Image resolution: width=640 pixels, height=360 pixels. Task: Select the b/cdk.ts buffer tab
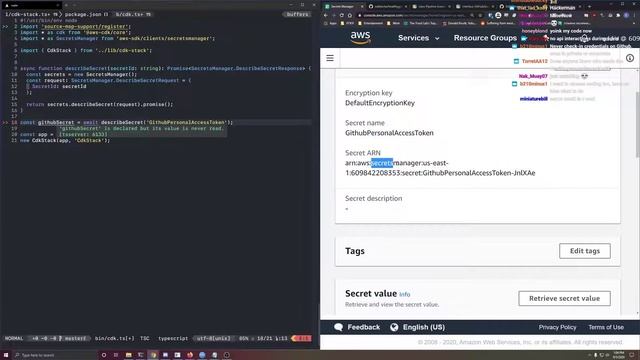pyautogui.click(x=132, y=14)
